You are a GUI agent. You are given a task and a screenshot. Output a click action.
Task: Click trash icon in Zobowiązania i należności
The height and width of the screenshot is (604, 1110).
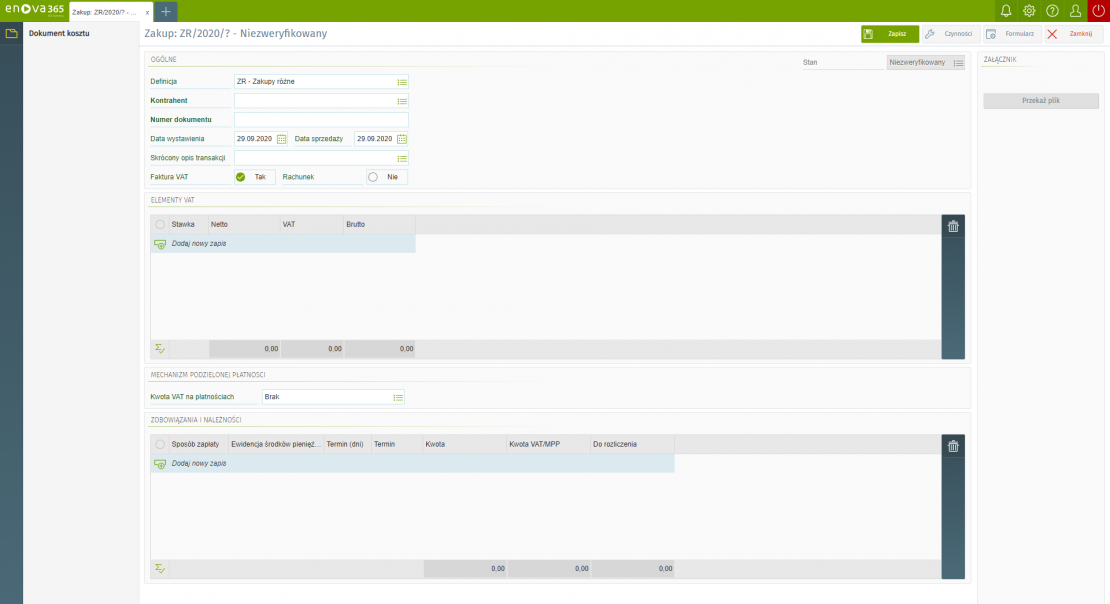[953, 447]
